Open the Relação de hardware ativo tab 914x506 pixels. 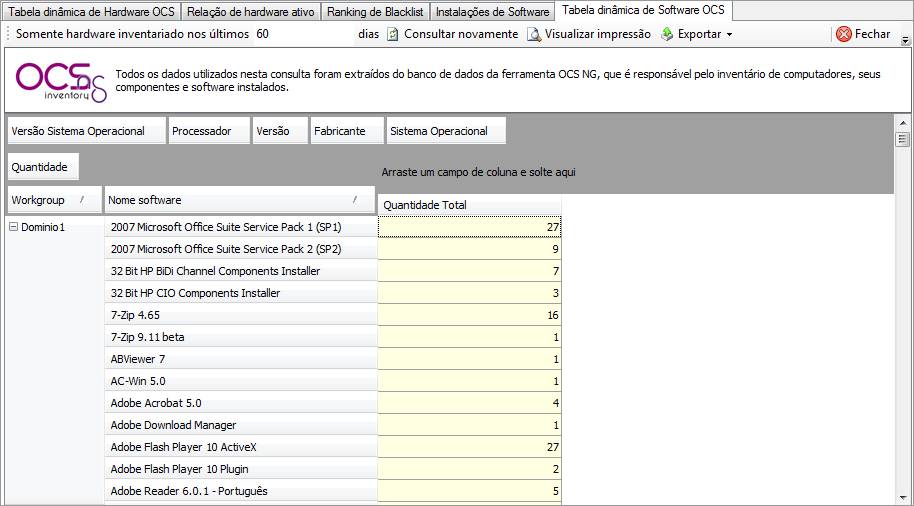(251, 12)
